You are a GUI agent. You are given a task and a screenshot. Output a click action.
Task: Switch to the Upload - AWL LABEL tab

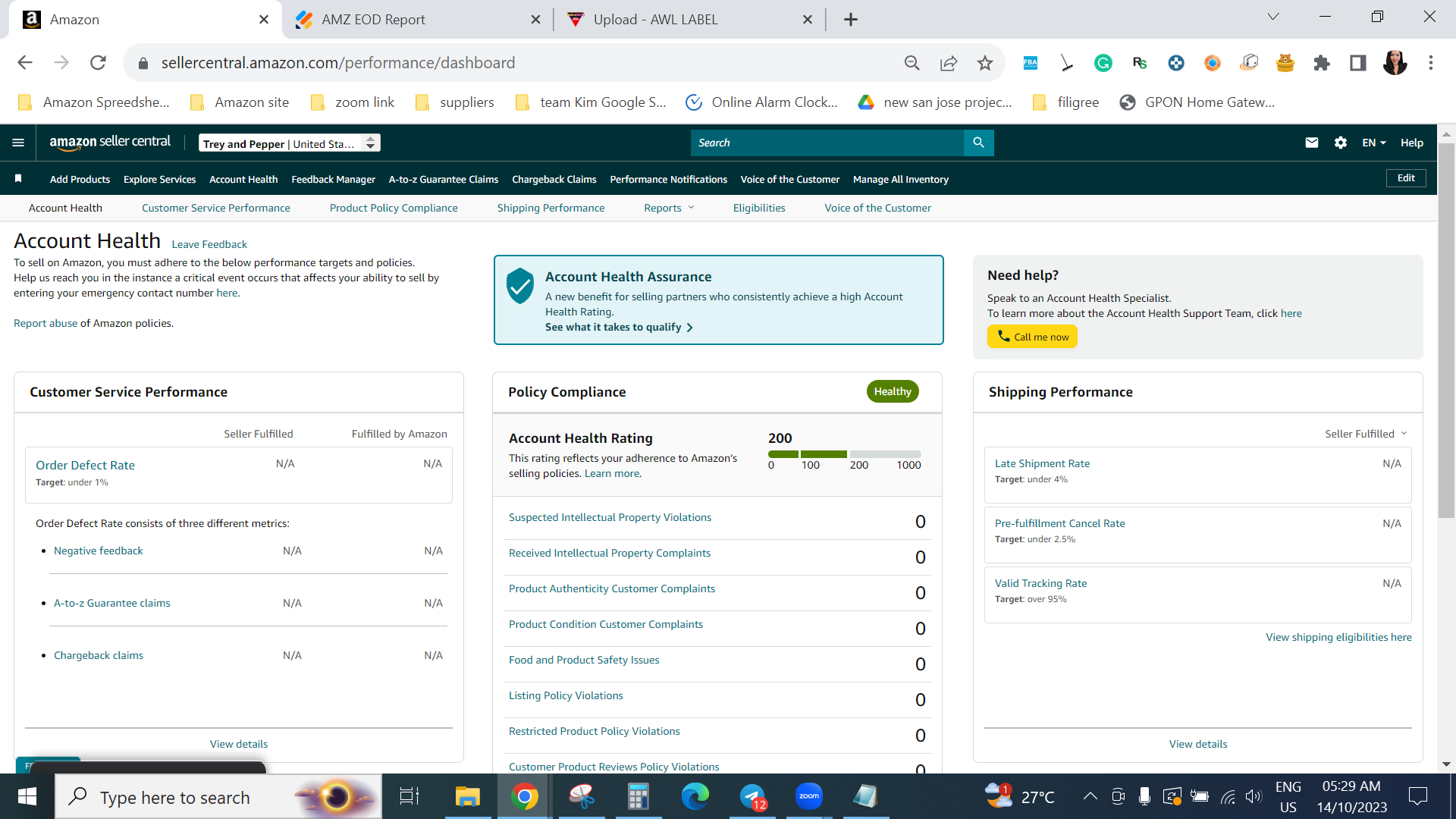coord(690,20)
